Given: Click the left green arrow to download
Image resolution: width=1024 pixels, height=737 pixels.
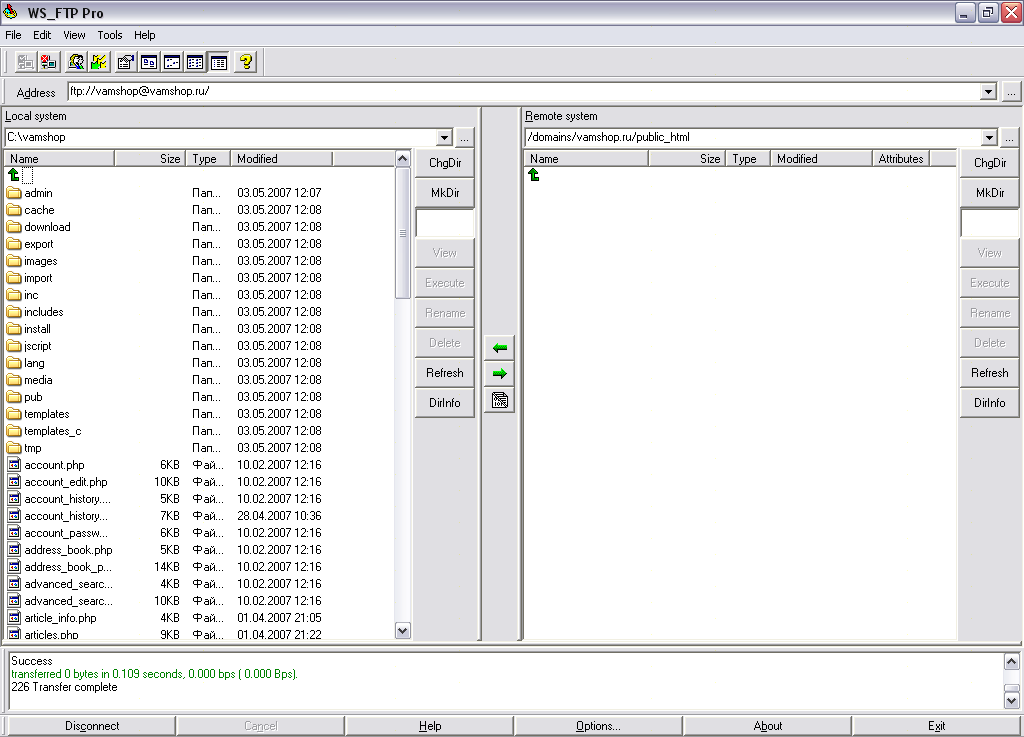Looking at the screenshot, I should pos(500,348).
